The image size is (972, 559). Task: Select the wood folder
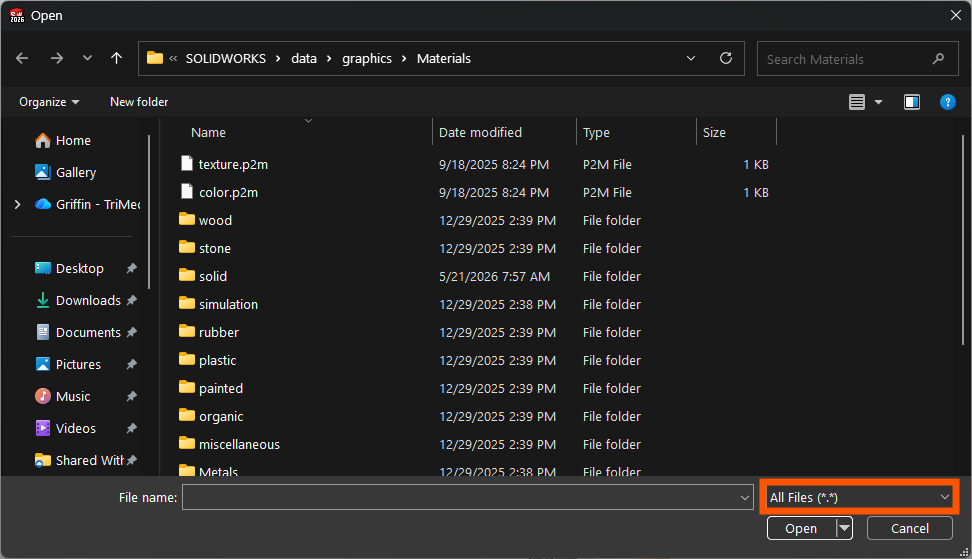pyautogui.click(x=215, y=220)
